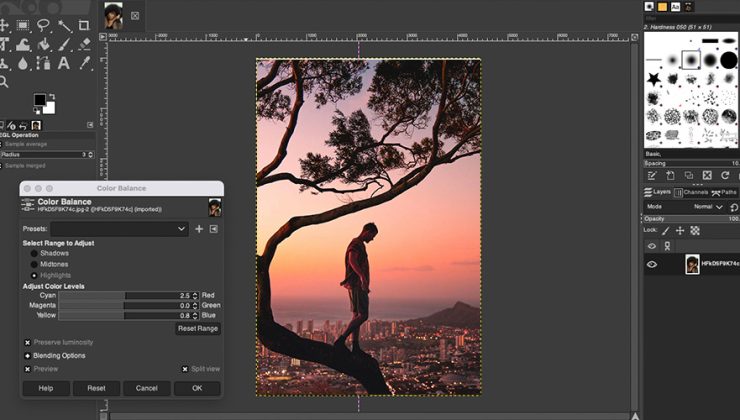
Task: Click the black foreground color swatch
Action: pyautogui.click(x=40, y=100)
